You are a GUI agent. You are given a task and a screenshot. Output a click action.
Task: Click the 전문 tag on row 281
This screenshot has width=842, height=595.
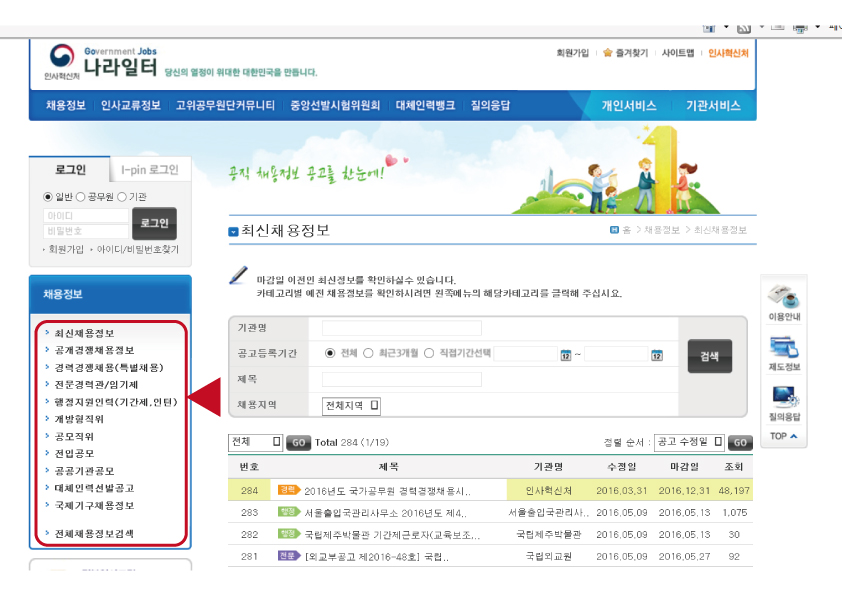pos(289,555)
